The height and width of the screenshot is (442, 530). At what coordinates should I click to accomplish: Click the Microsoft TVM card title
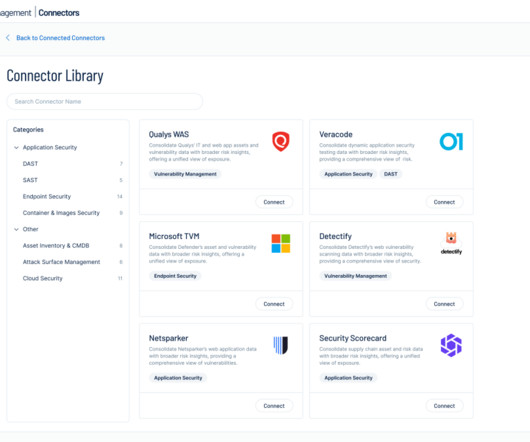(x=174, y=236)
